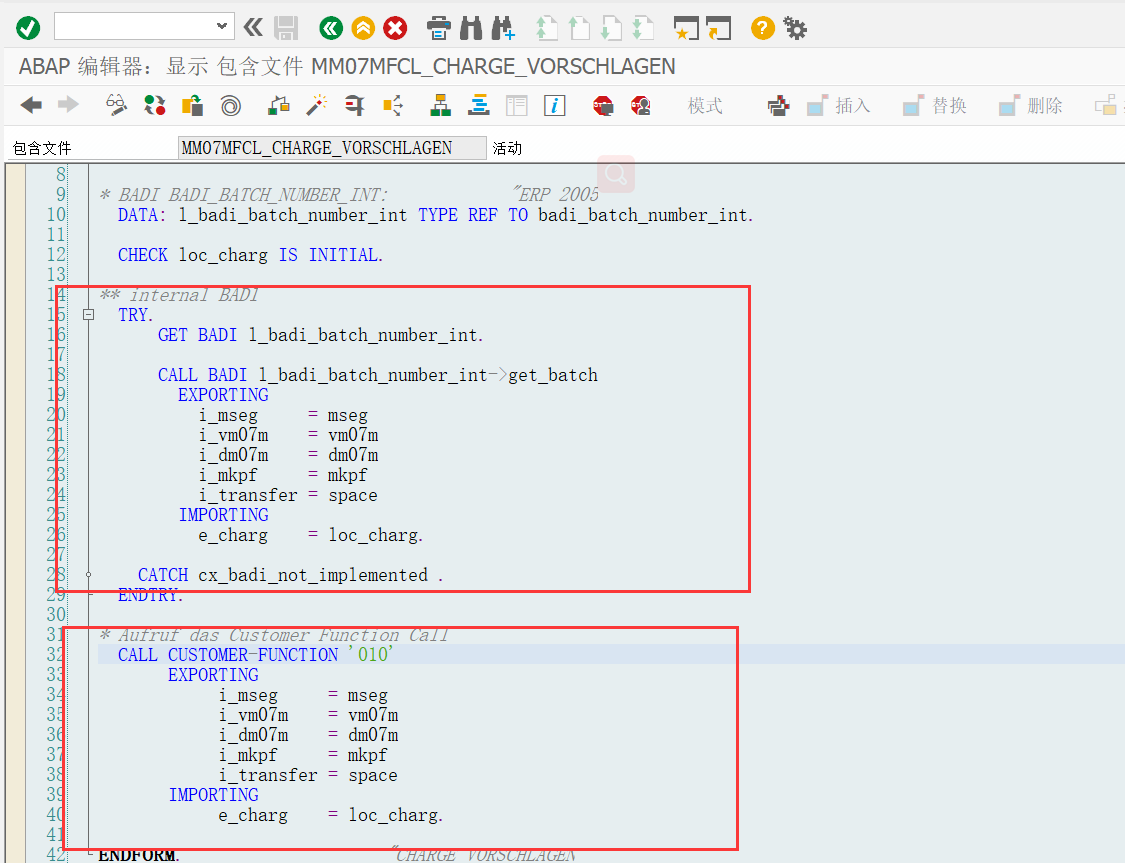Toggle Display/Change with glasses-pencil icon
The height and width of the screenshot is (863, 1125).
tap(116, 105)
